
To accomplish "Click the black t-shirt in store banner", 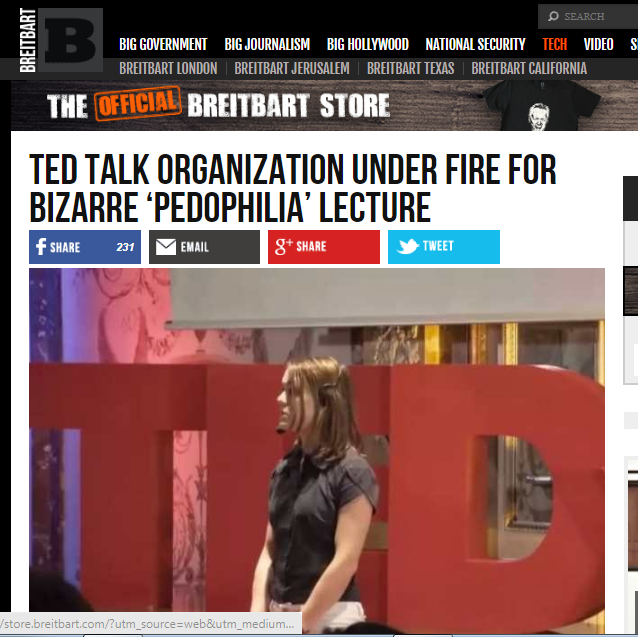I will (541, 105).
